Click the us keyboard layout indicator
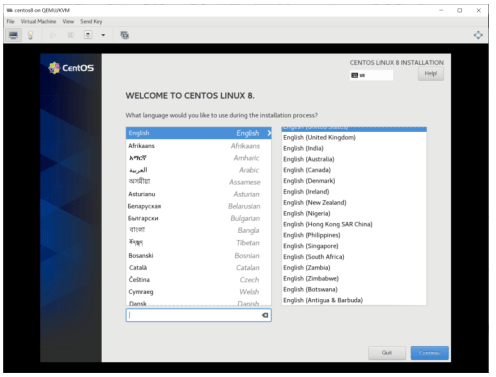496x377 pixels. [x=371, y=75]
